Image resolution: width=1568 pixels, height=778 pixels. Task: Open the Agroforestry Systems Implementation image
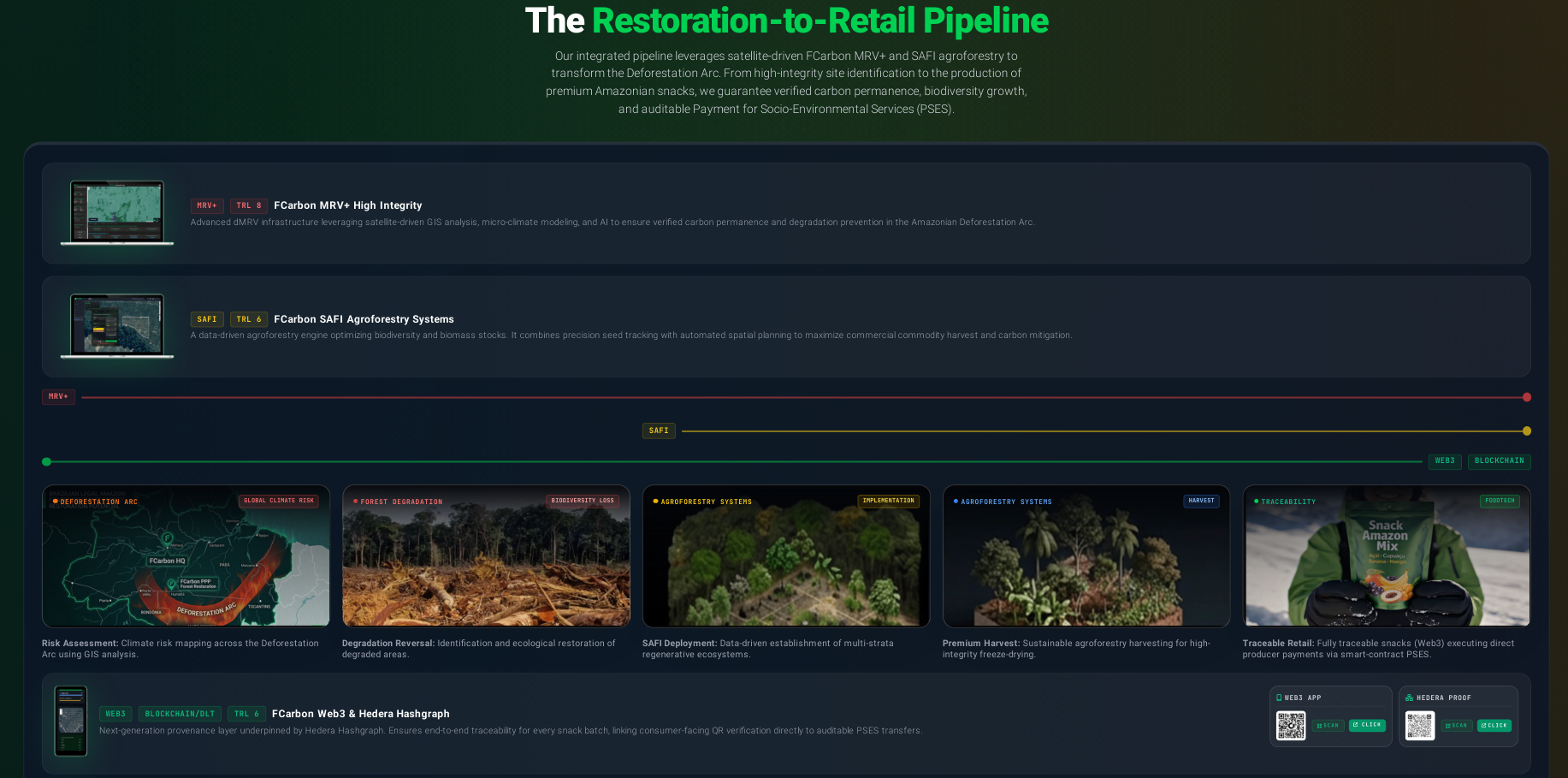pyautogui.click(x=786, y=556)
